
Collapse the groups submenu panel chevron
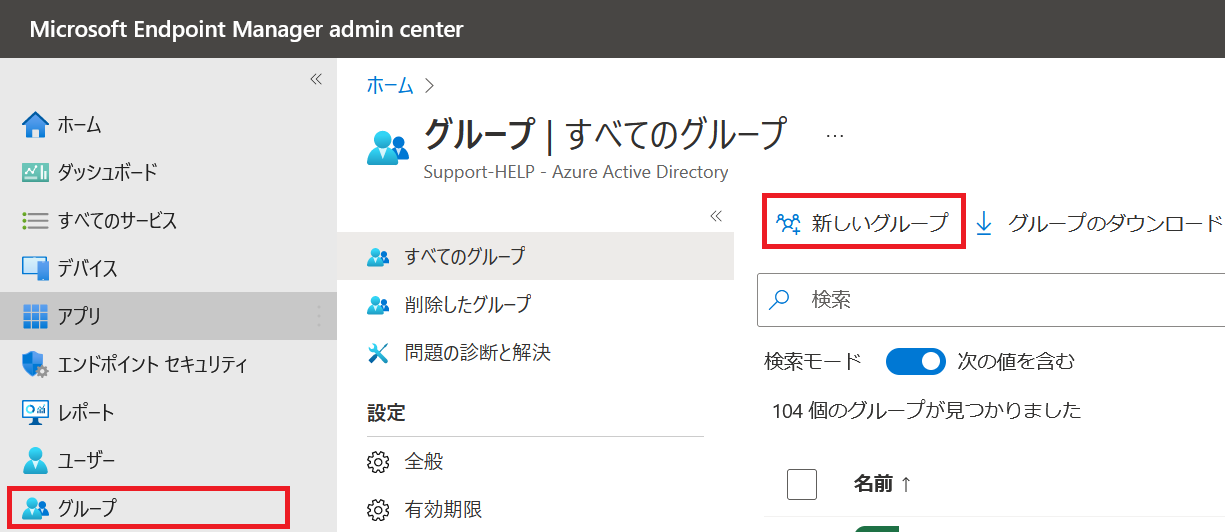[x=716, y=216]
